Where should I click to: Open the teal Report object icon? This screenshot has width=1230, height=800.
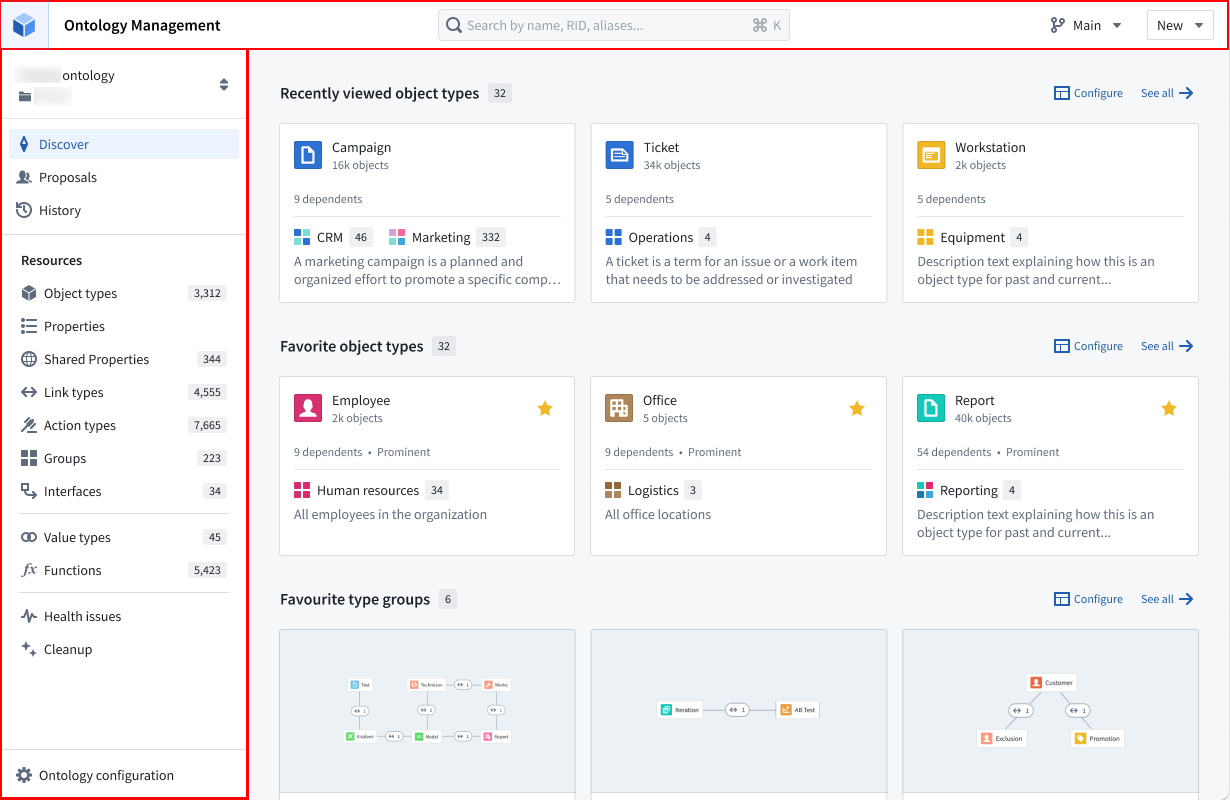click(x=931, y=408)
